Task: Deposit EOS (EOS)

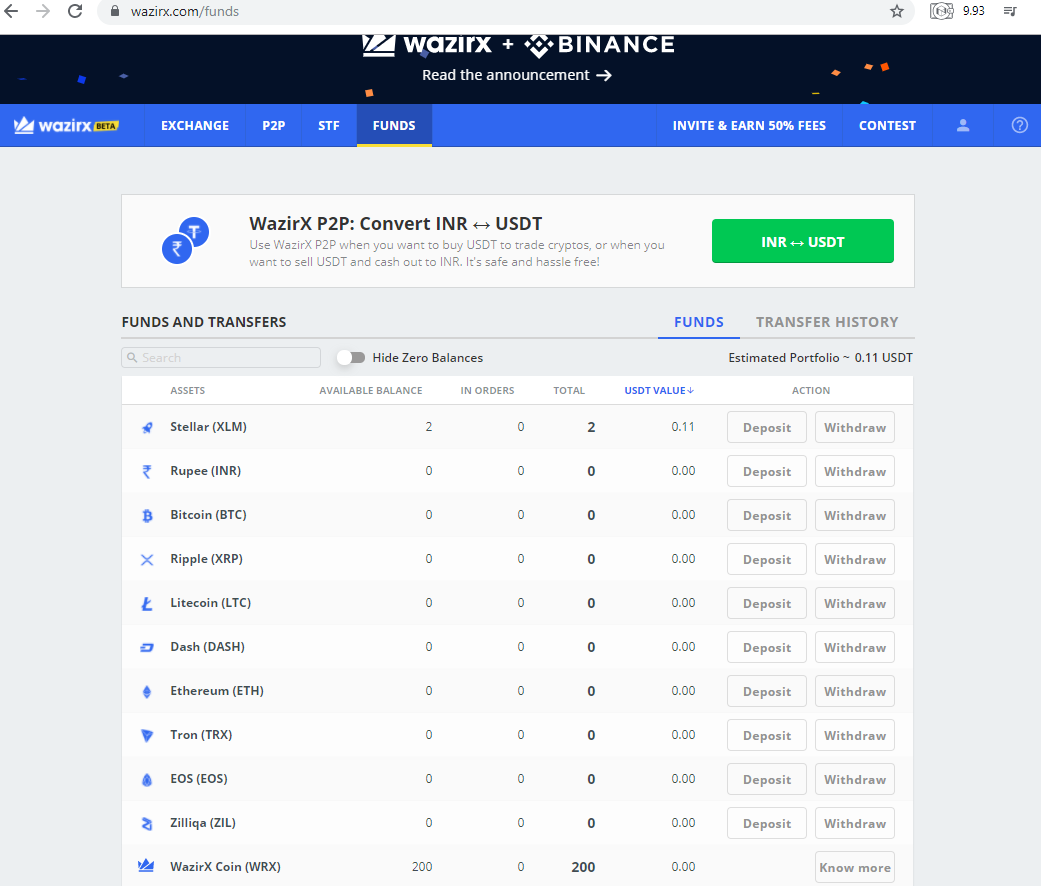Action: coord(767,779)
